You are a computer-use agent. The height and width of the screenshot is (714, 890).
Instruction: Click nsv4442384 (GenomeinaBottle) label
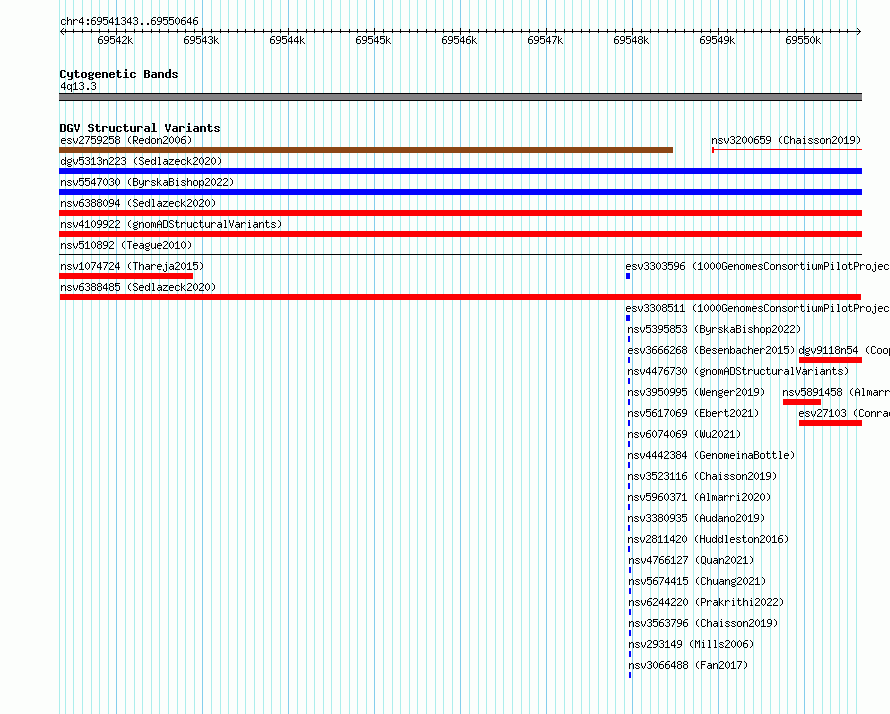point(711,455)
